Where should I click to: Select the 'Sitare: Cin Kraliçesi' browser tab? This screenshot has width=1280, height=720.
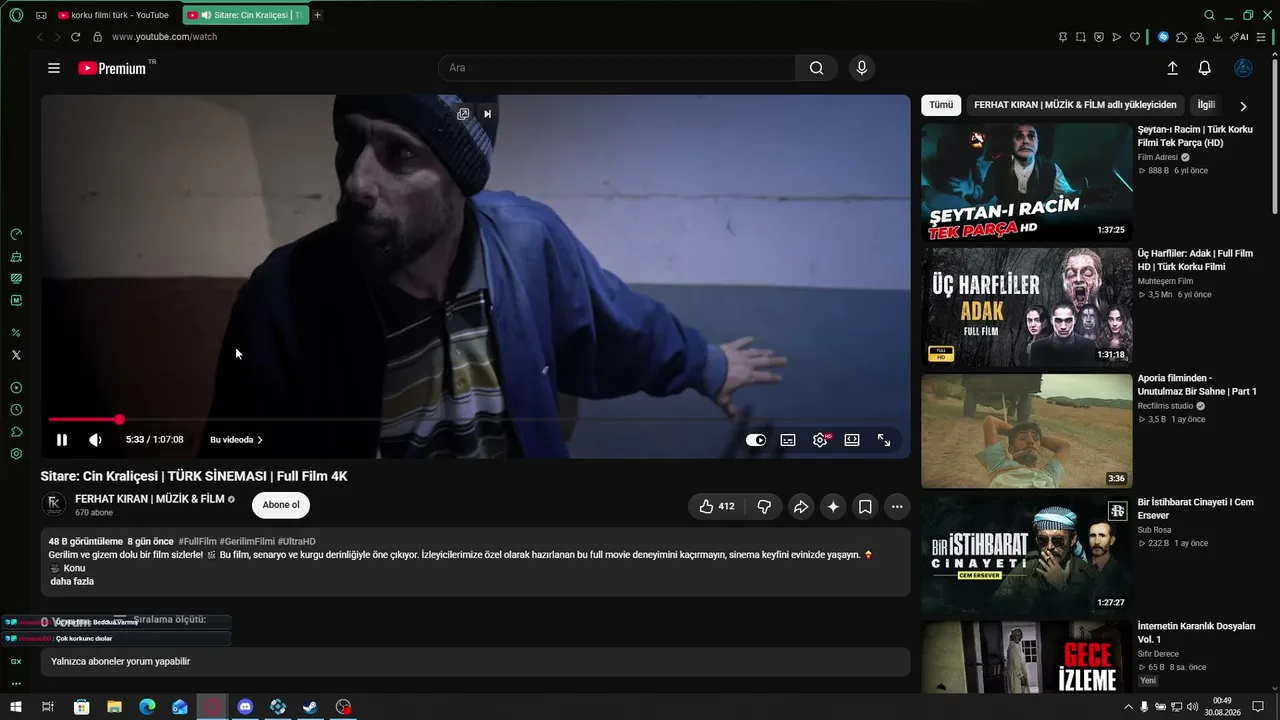point(246,15)
